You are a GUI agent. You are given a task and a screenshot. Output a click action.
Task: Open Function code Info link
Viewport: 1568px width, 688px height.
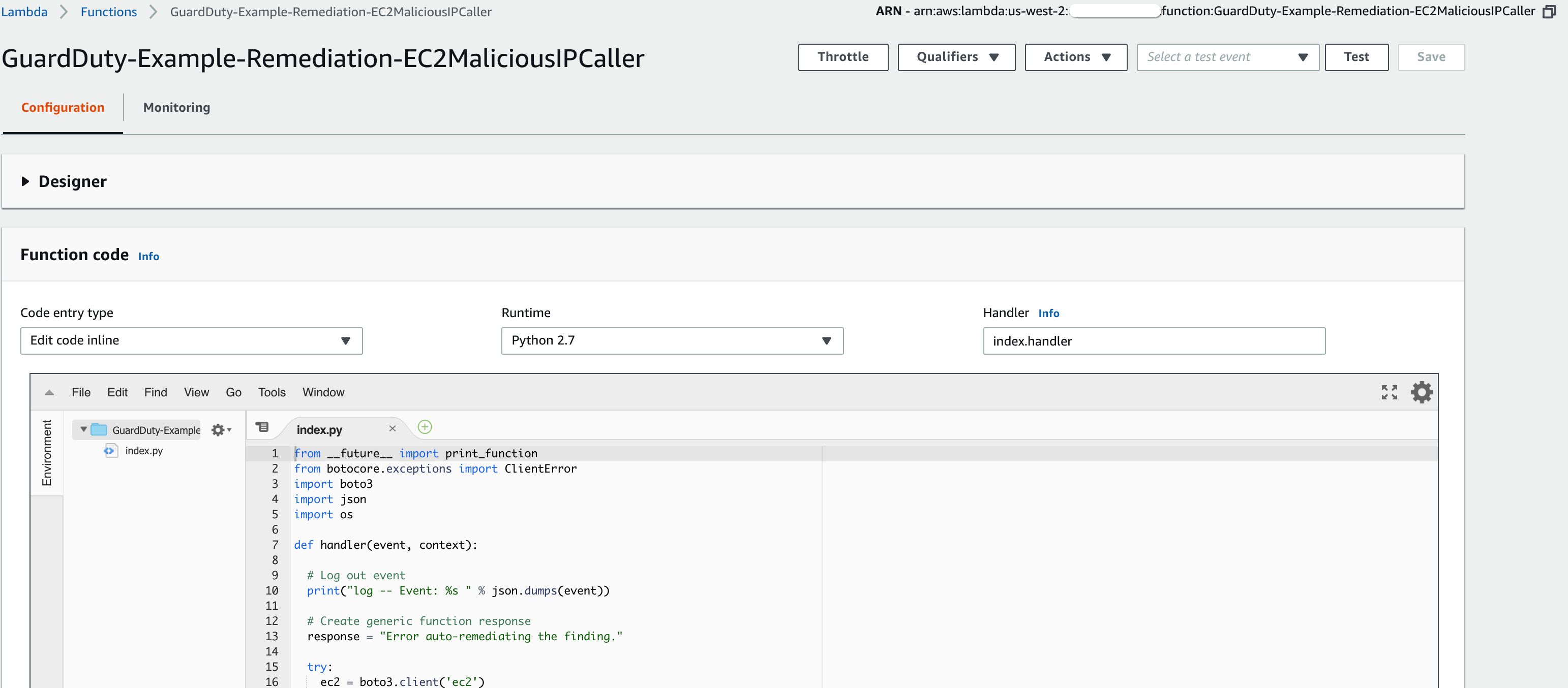148,257
